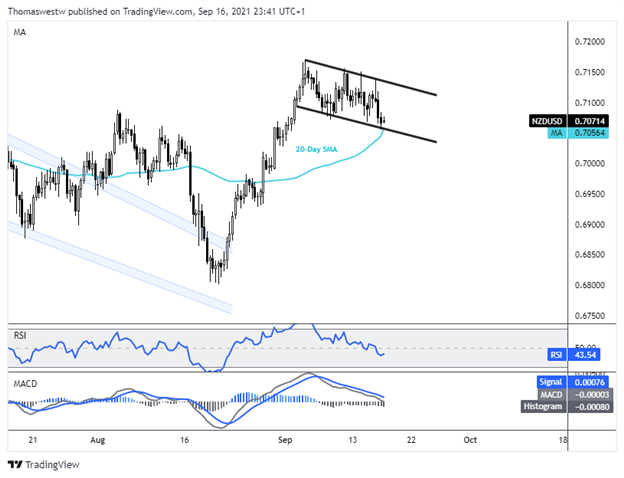Select the upper black channel trendline

[370, 78]
